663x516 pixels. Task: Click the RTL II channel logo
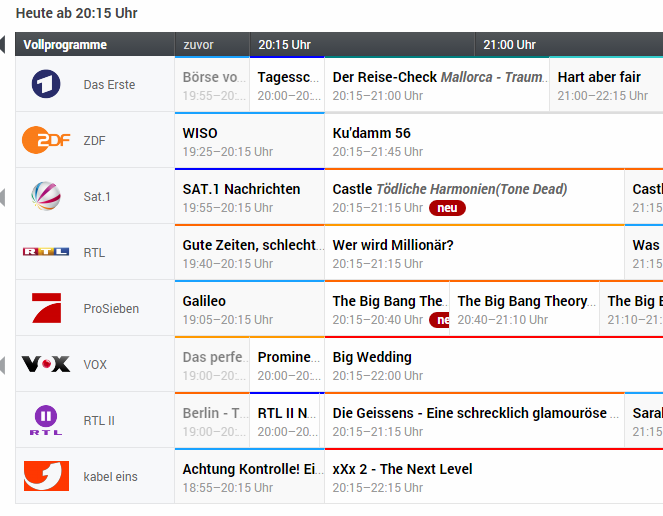point(46,420)
